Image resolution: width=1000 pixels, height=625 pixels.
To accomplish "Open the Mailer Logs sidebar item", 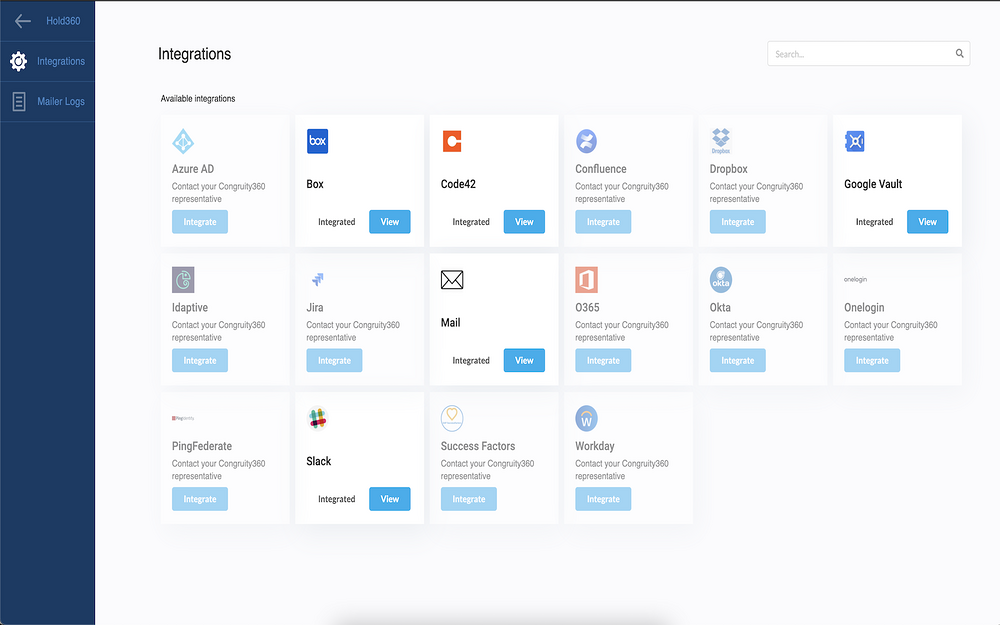I will coord(47,101).
